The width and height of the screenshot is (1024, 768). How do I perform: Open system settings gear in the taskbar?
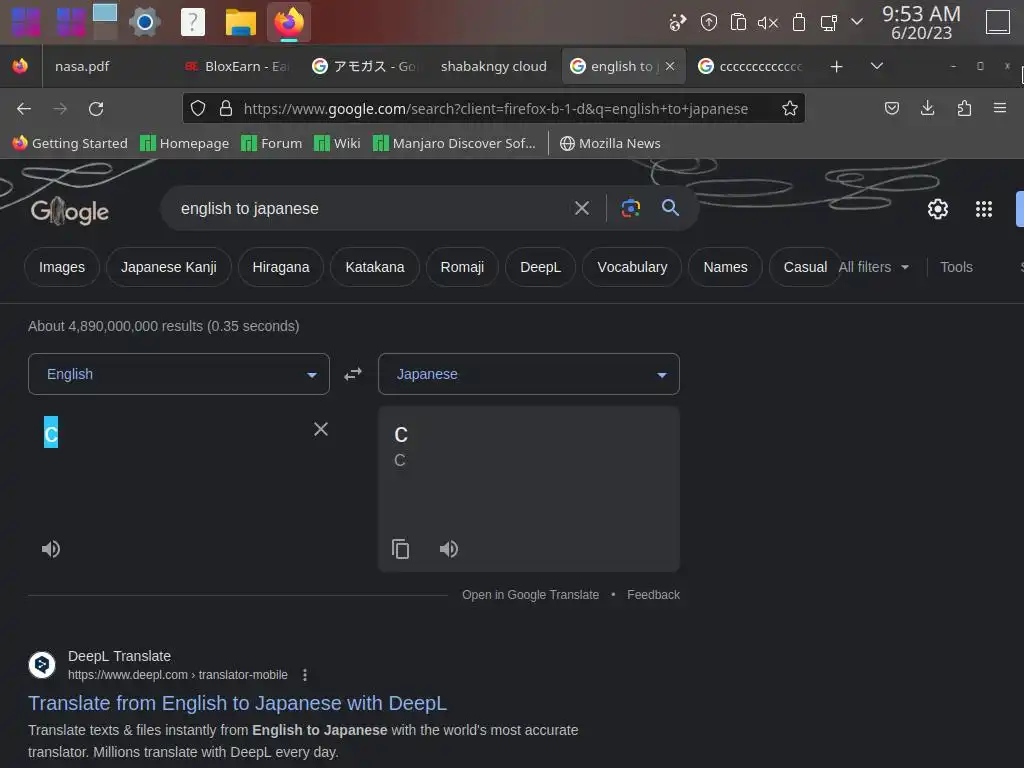pyautogui.click(x=144, y=23)
